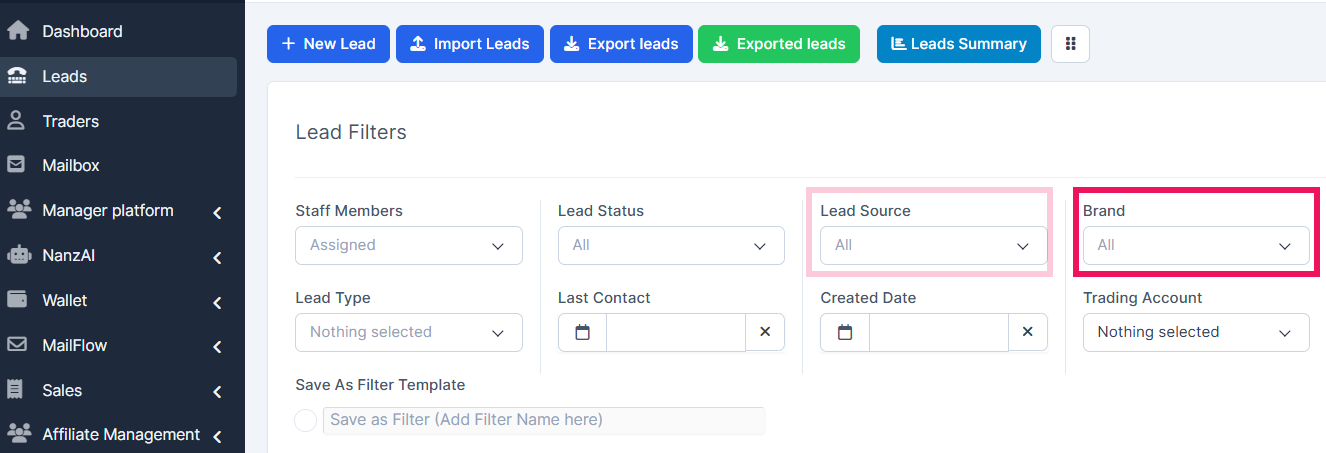The height and width of the screenshot is (453, 1326).
Task: Click the Save as Filter name field
Action: 543,420
